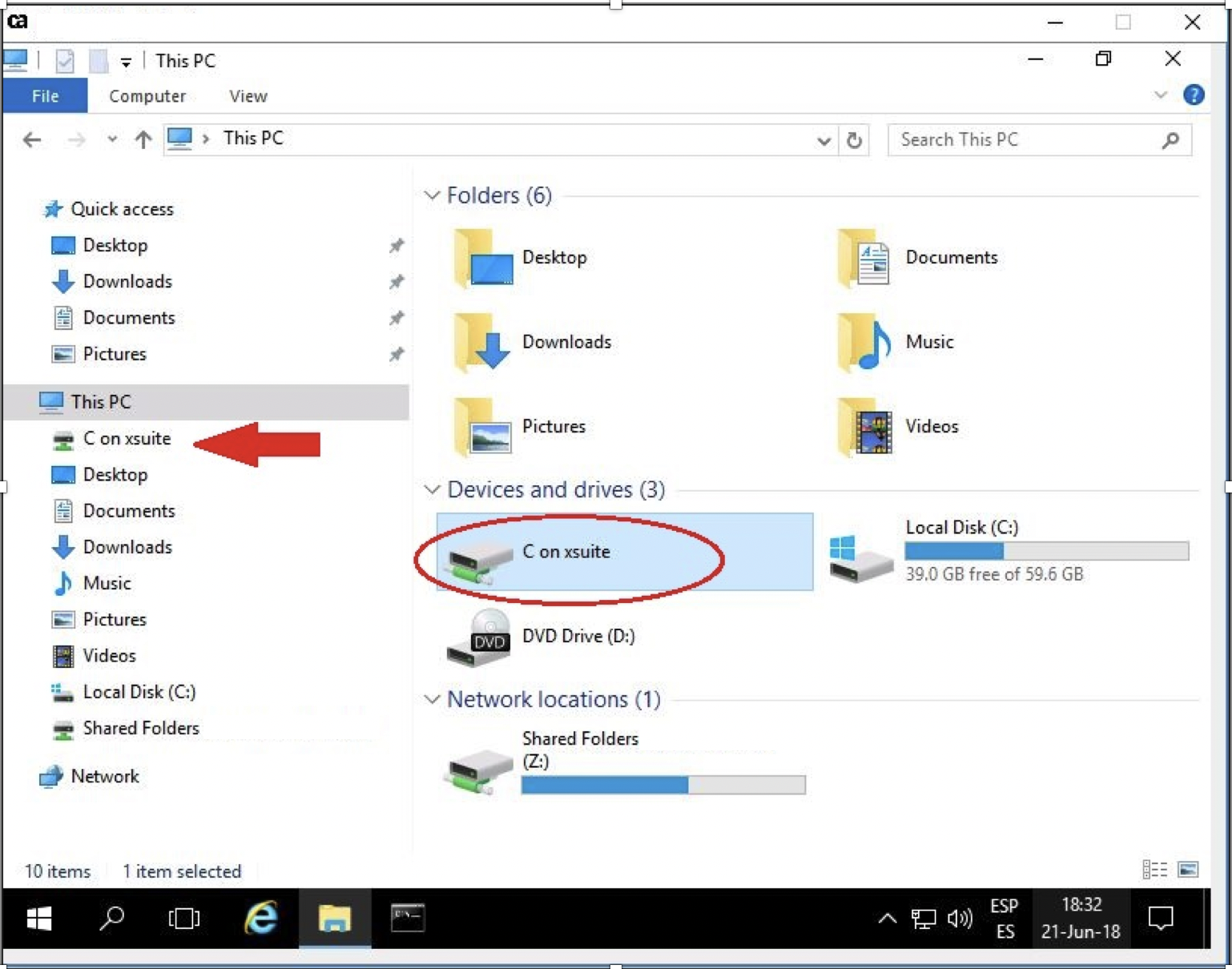The height and width of the screenshot is (969, 1232).
Task: Click the Refresh button in address bar
Action: coord(854,140)
